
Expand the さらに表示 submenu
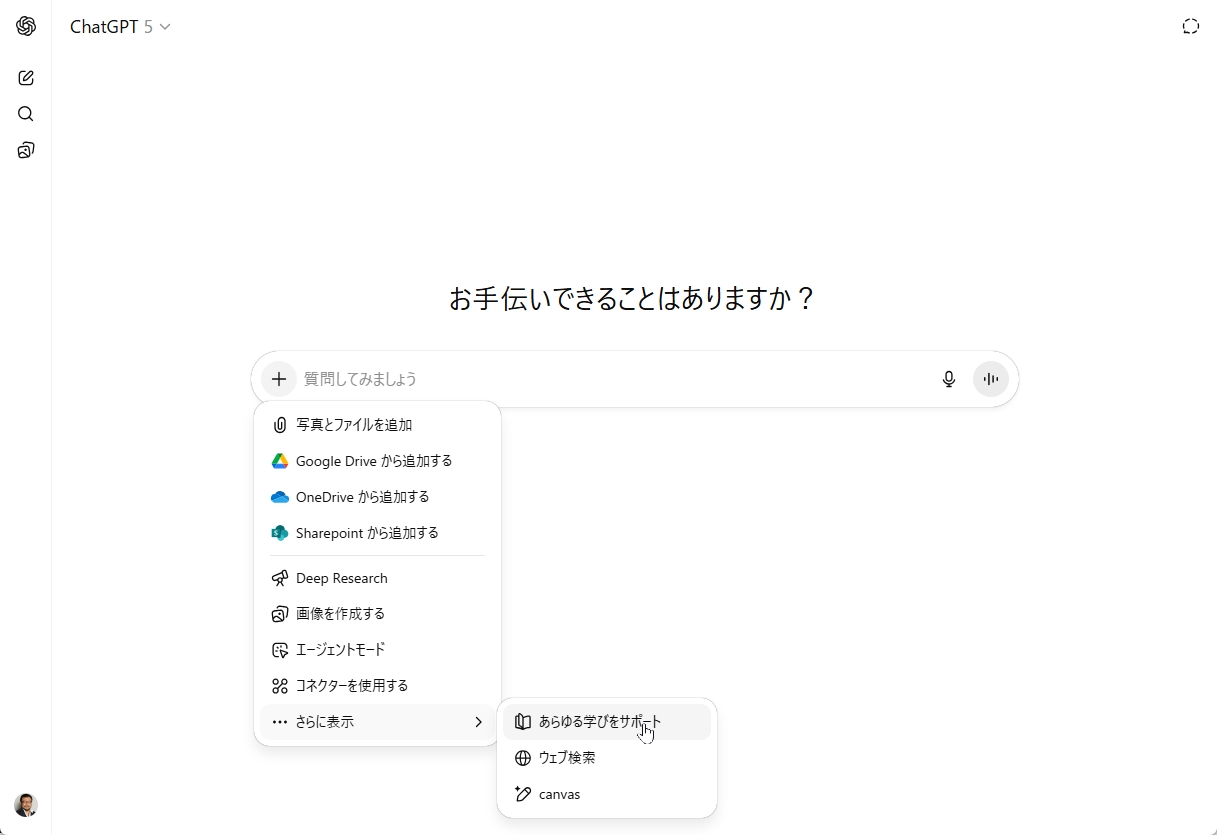coord(377,722)
